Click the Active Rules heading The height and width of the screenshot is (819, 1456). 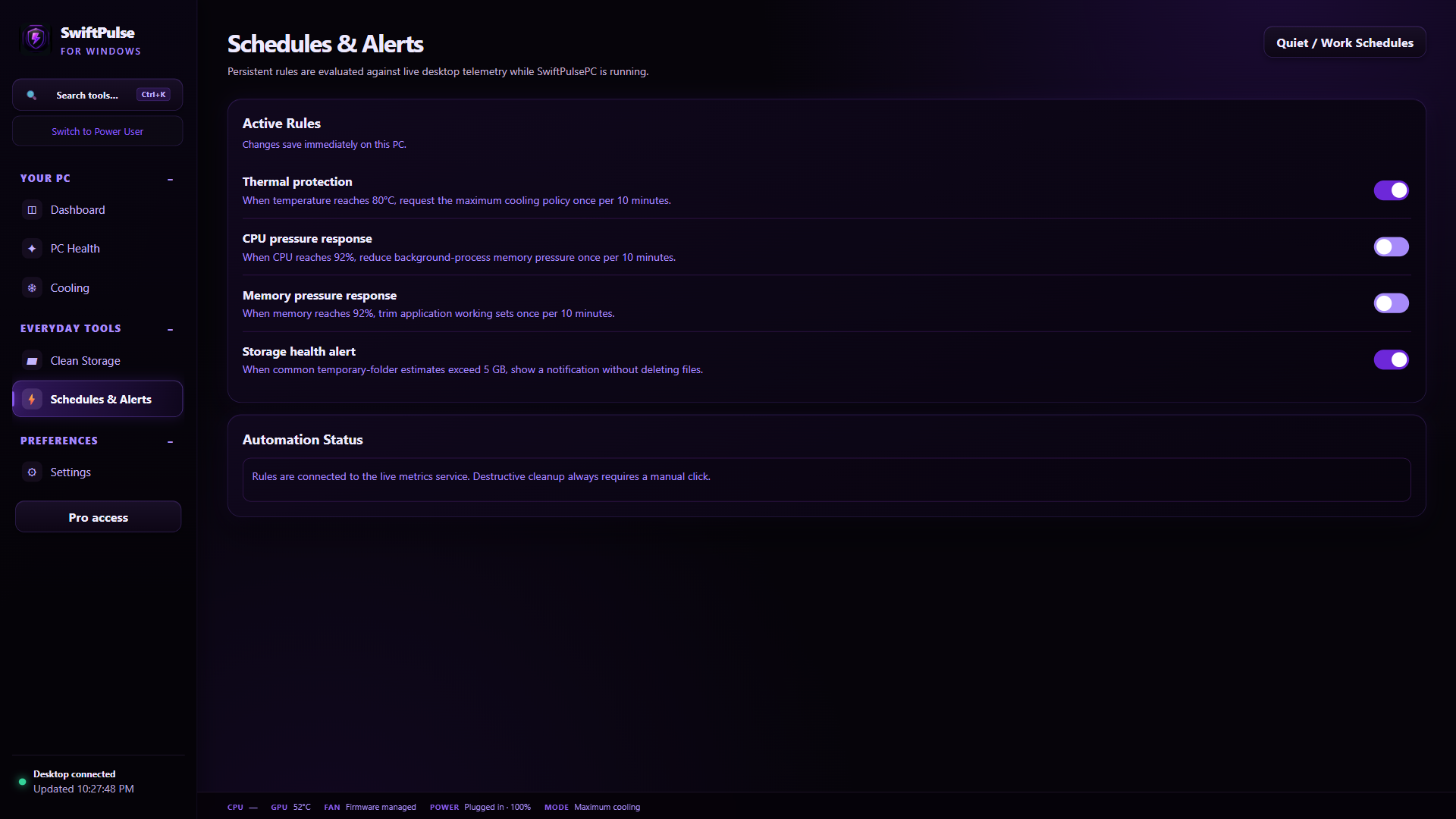pyautogui.click(x=281, y=124)
